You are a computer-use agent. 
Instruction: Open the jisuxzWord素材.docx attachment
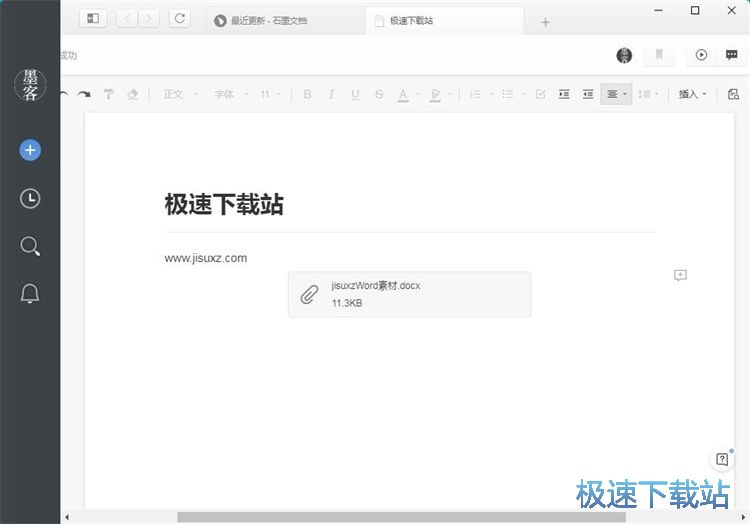click(409, 294)
